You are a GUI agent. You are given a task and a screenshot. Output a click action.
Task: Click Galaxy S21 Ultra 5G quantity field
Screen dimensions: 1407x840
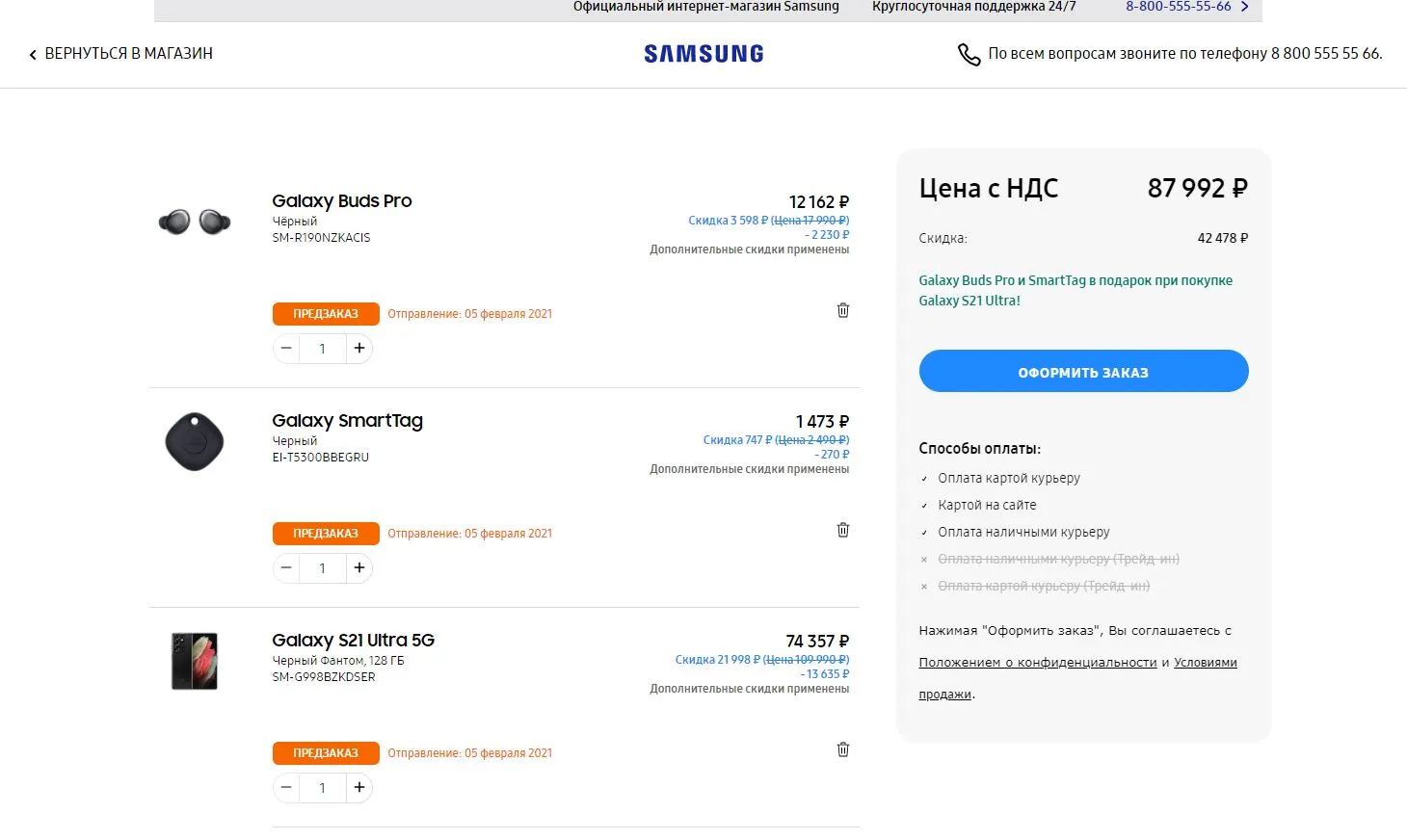tap(322, 787)
